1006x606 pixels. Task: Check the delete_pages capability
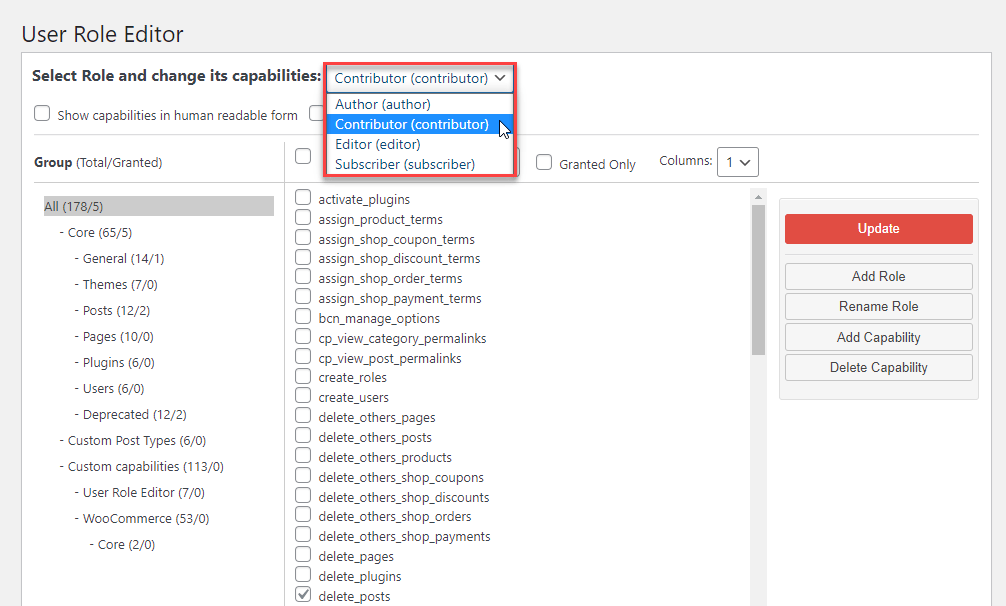[x=303, y=554]
